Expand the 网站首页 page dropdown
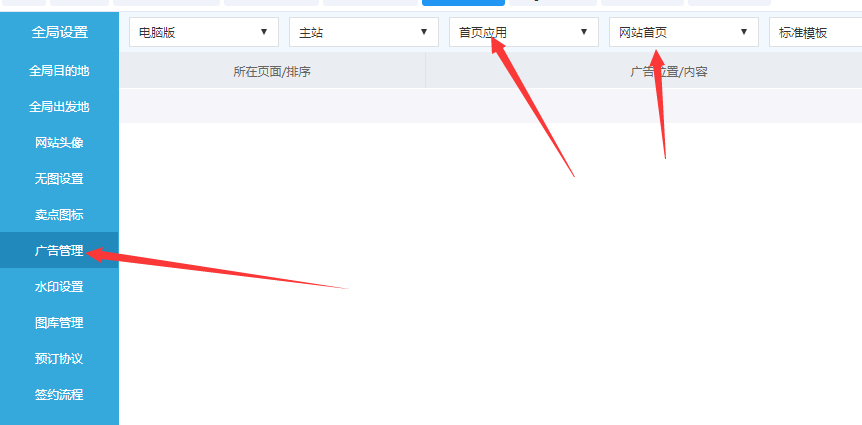Screen dimensions: 862x425 point(684,32)
